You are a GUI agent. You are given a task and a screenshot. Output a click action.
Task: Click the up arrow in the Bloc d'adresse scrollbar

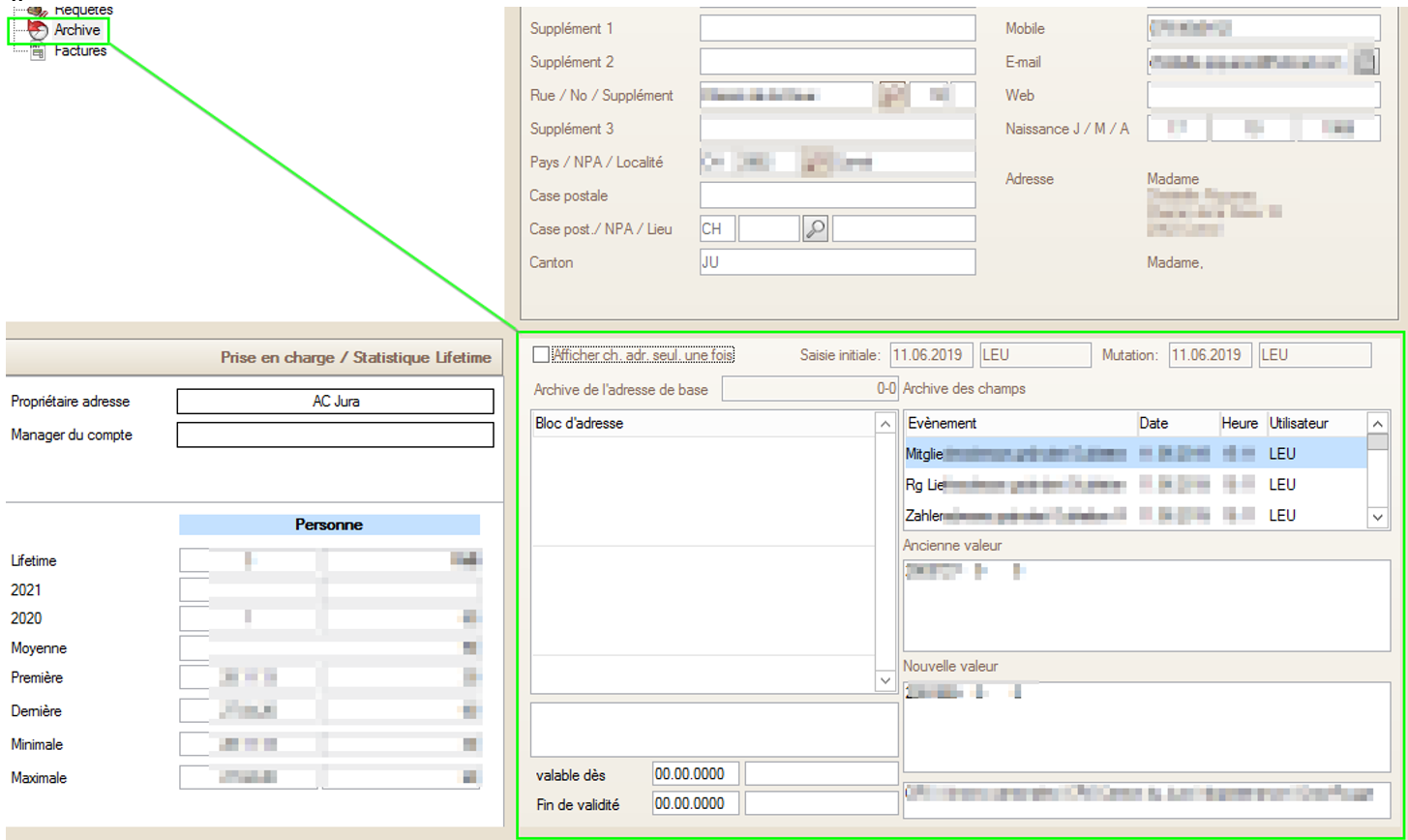(x=884, y=423)
